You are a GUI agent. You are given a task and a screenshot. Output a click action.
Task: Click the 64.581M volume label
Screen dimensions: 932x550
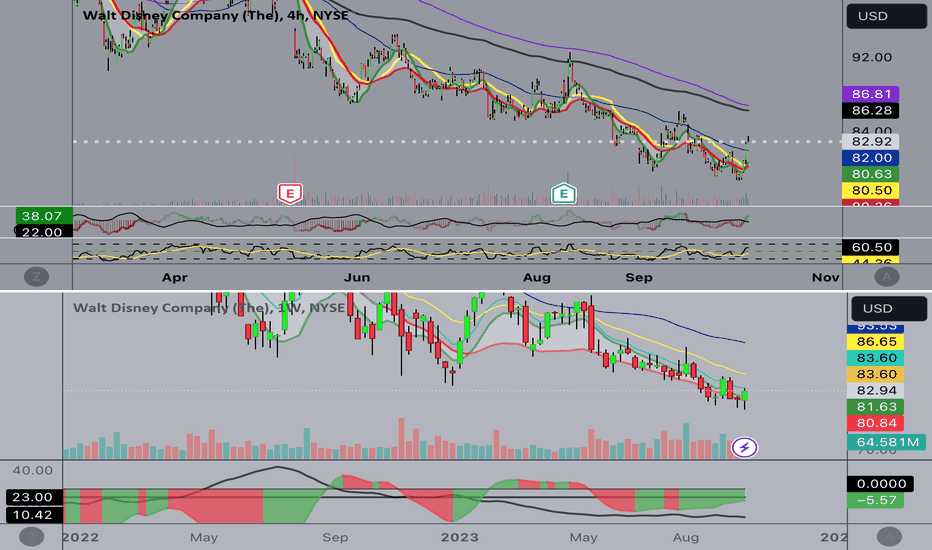click(x=886, y=442)
